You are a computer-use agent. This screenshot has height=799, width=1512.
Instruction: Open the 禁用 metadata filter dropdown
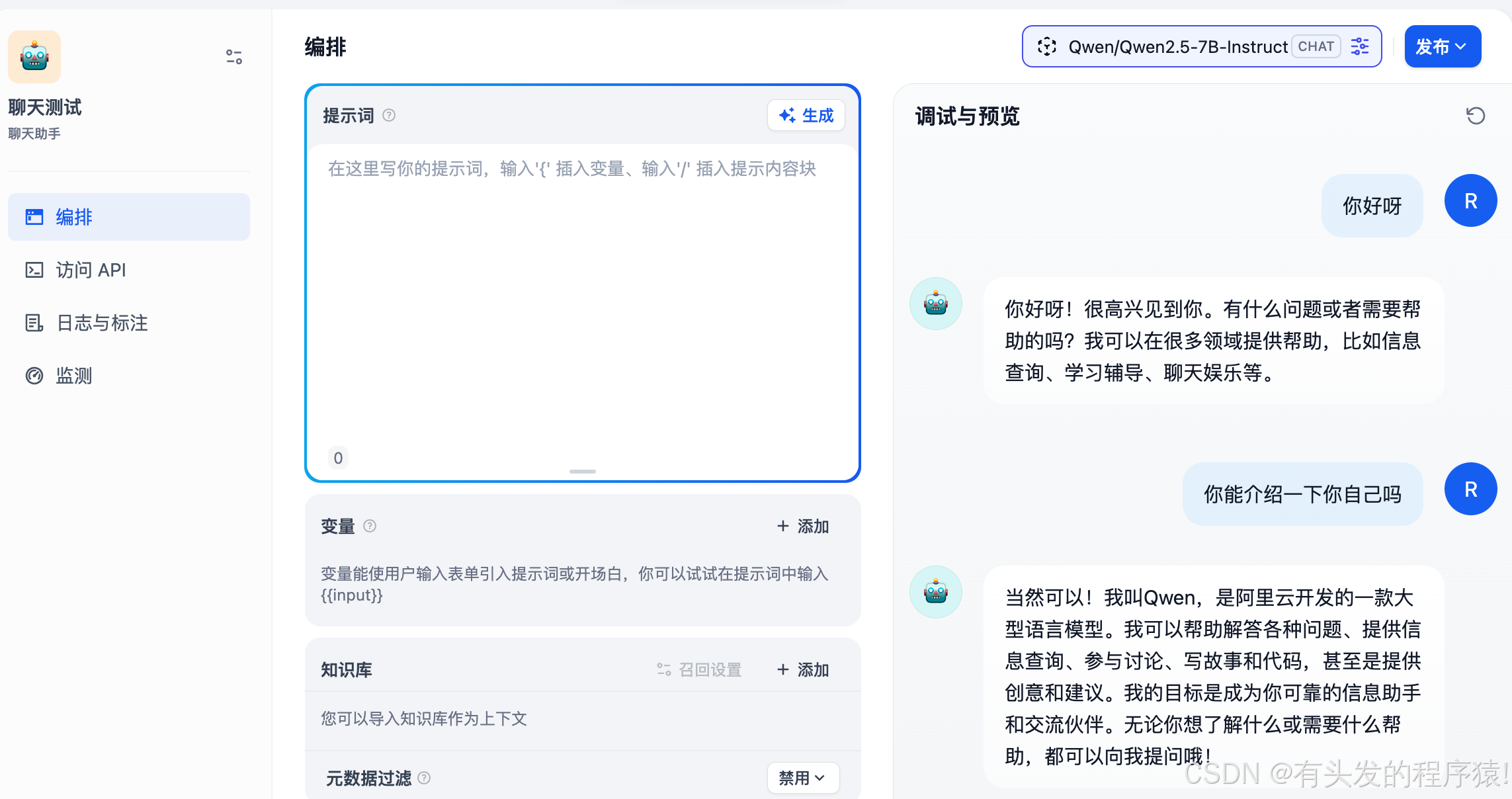803,778
